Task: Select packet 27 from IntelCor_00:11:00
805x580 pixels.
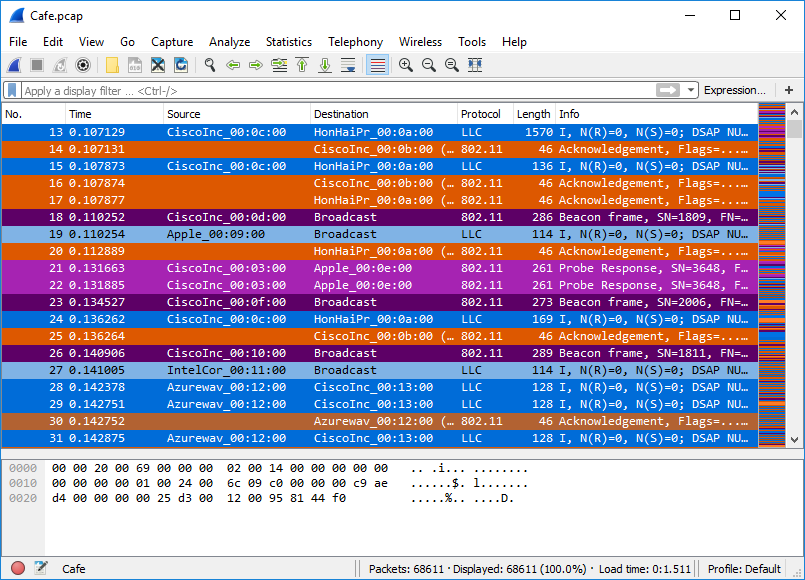Action: click(380, 370)
